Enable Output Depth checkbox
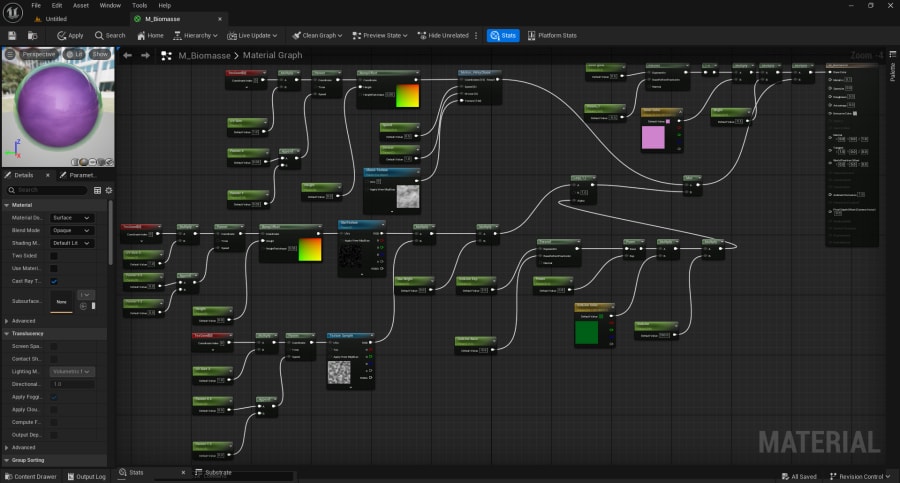The height and width of the screenshot is (483, 900). tap(53, 435)
